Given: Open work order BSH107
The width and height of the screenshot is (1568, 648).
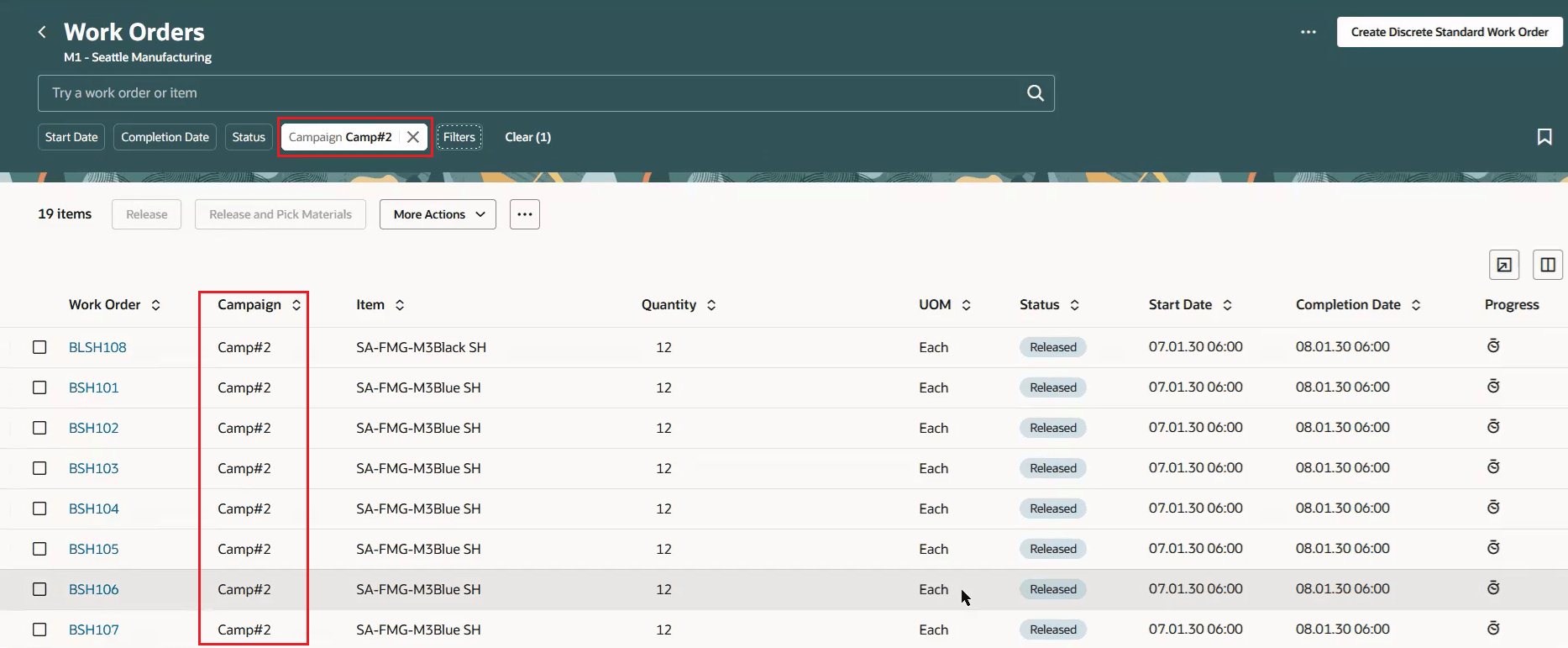Looking at the screenshot, I should point(94,630).
